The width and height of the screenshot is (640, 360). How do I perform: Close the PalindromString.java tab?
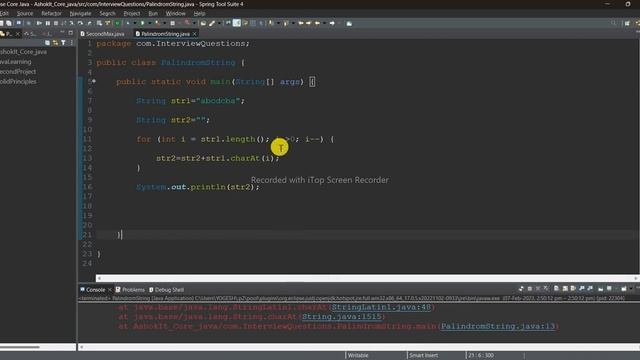195,34
